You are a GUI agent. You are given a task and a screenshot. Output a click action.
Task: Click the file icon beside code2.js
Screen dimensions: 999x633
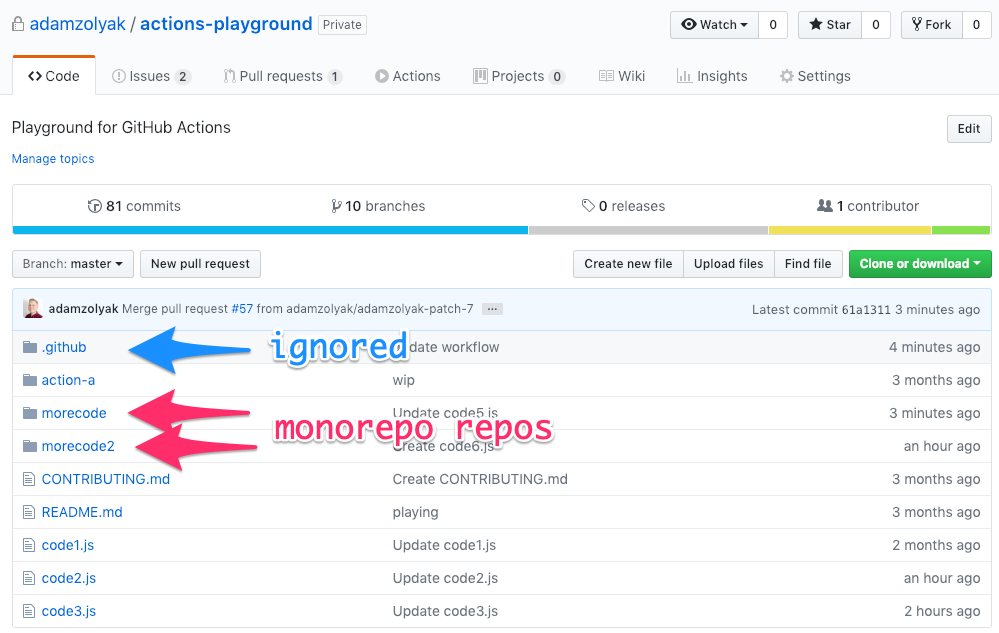tap(29, 578)
